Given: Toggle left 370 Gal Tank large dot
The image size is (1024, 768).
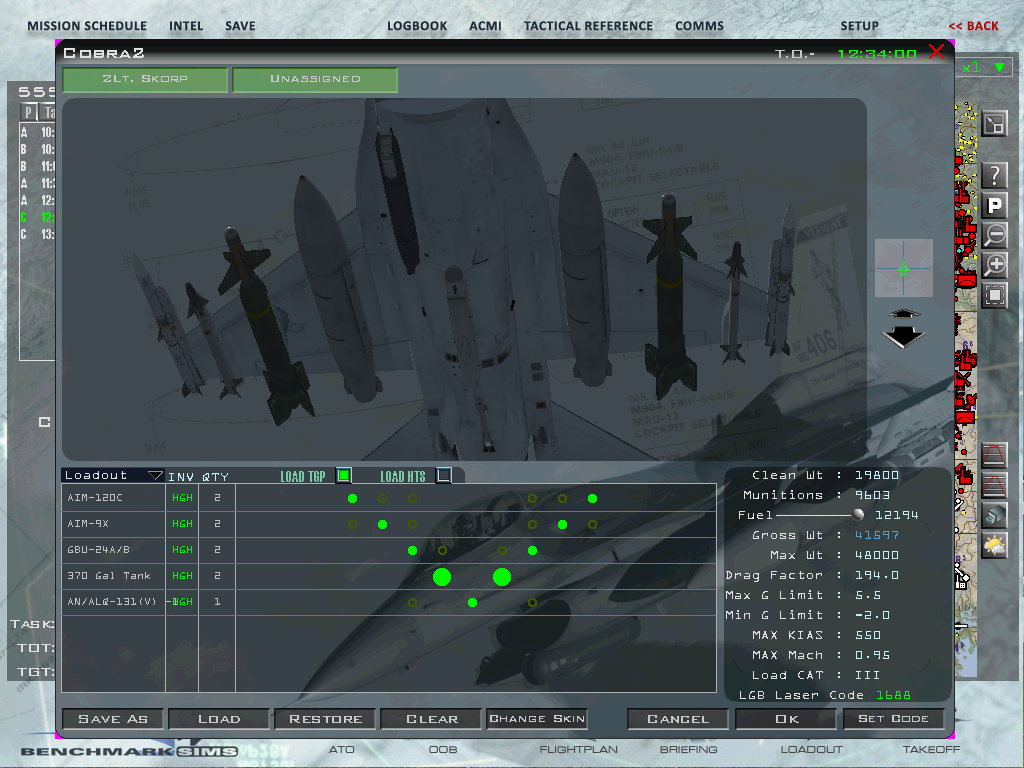Looking at the screenshot, I should tap(442, 577).
